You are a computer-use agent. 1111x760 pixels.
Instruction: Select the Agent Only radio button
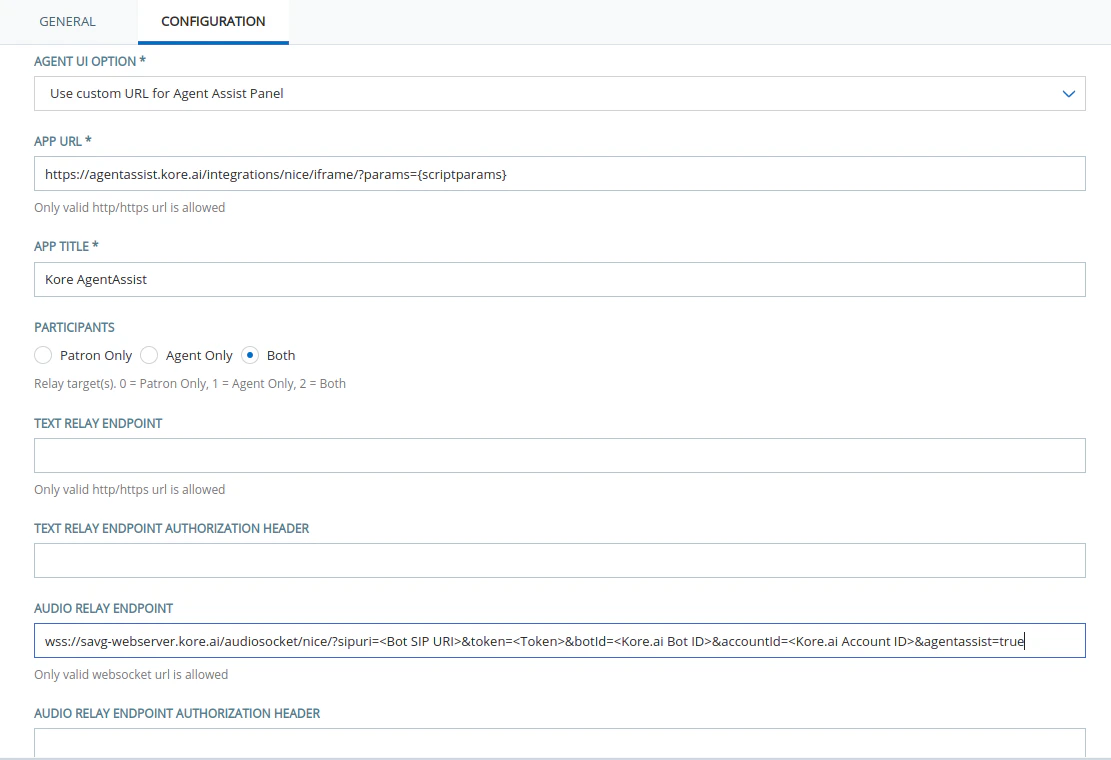[149, 355]
